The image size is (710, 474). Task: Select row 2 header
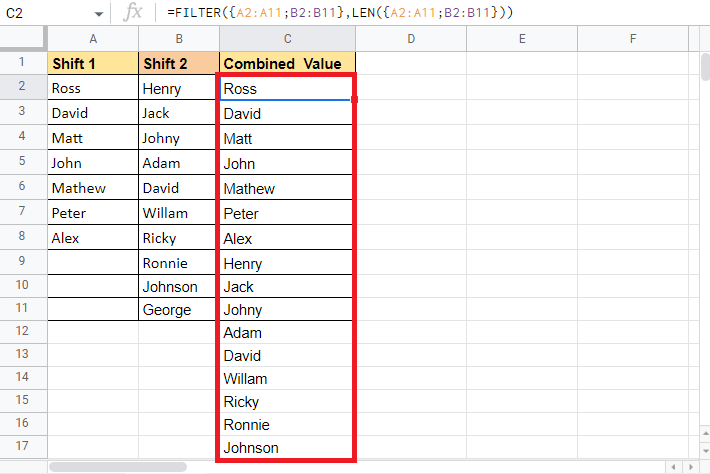point(24,86)
